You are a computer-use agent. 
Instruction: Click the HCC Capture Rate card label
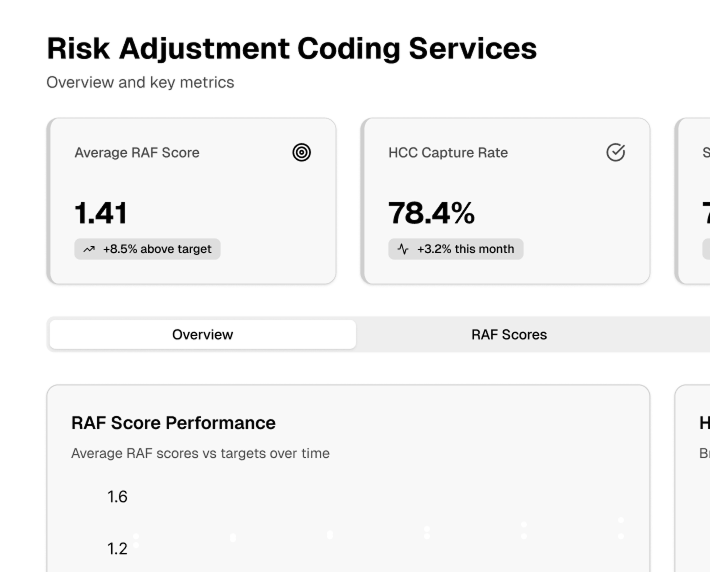448,153
